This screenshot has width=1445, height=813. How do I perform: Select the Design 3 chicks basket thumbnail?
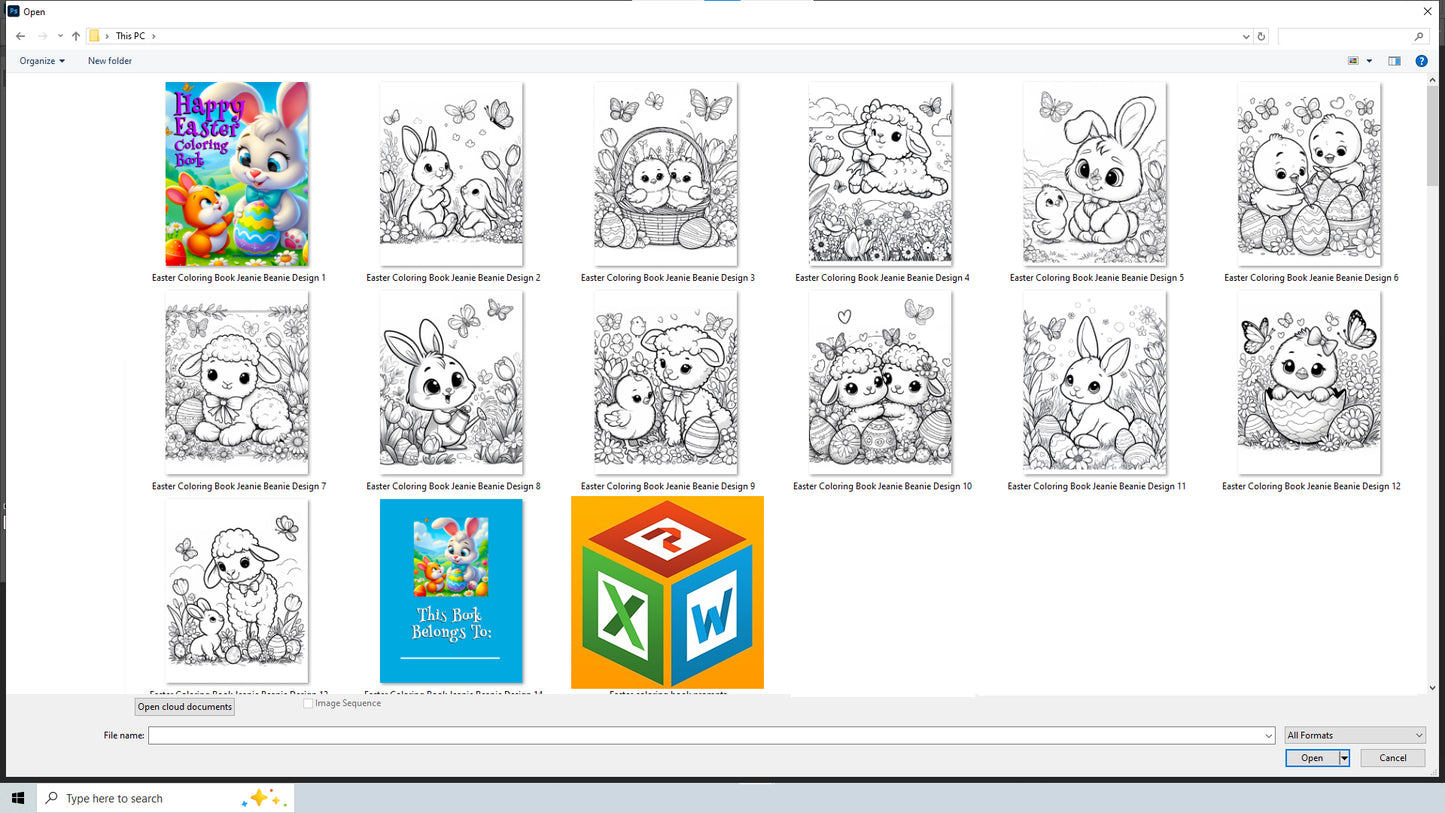point(666,173)
